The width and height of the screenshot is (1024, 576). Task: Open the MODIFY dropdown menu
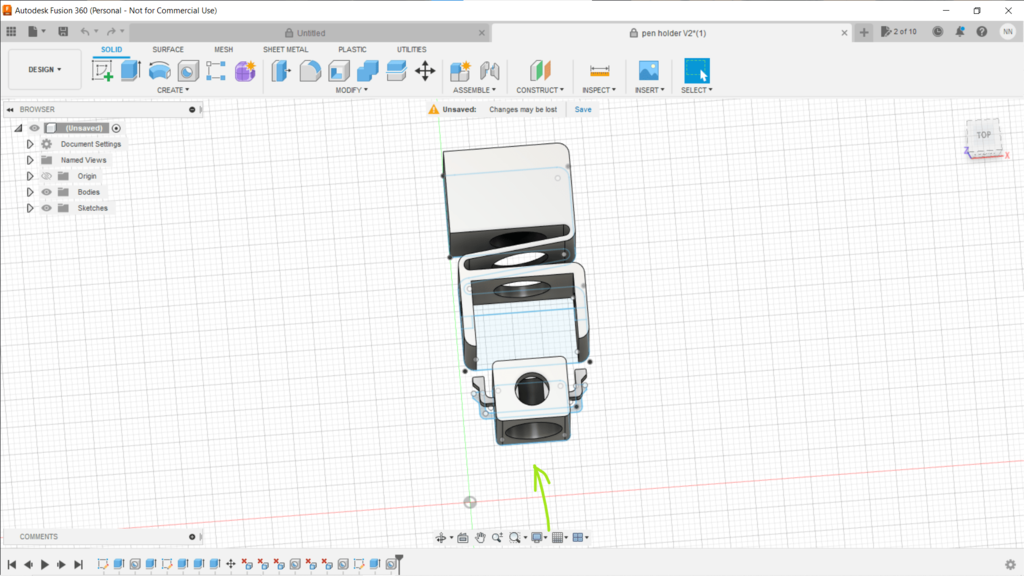pos(351,90)
